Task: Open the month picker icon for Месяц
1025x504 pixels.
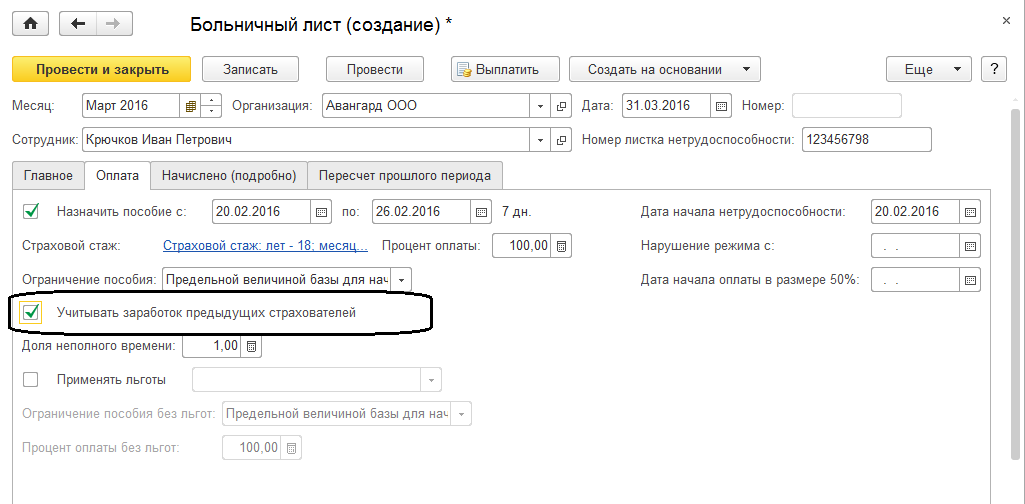Action: pos(190,105)
